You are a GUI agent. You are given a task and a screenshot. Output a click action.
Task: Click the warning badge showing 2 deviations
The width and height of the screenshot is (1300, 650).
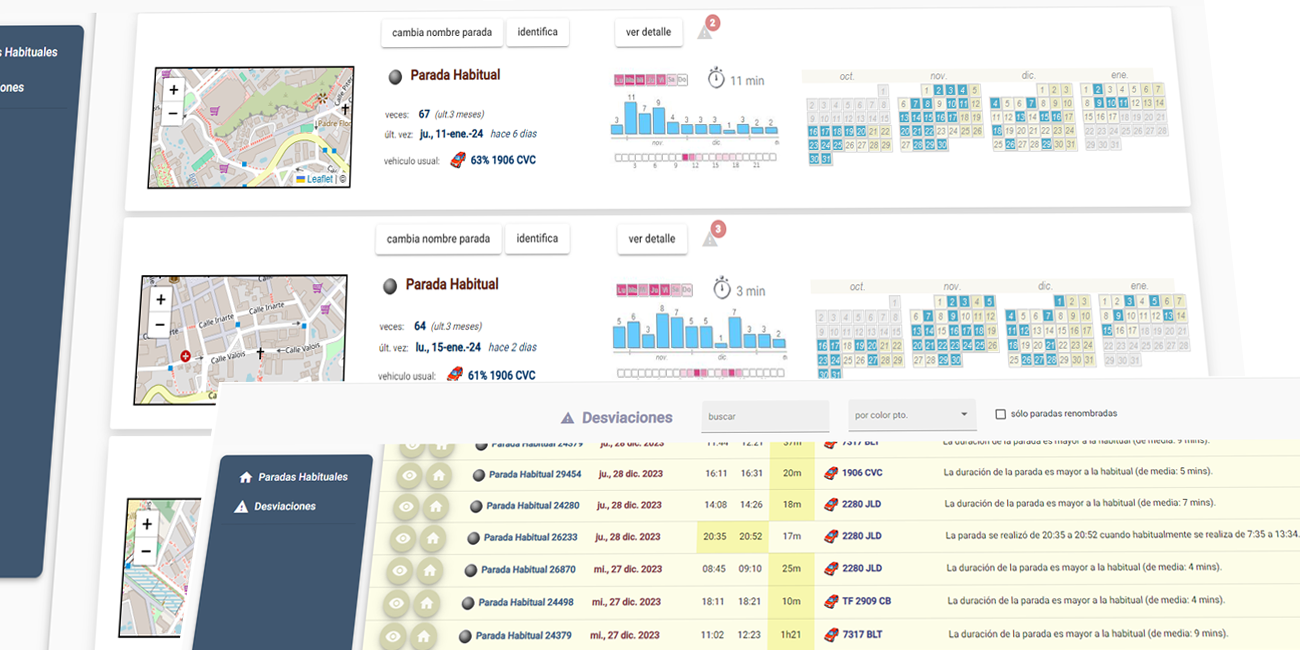705,31
